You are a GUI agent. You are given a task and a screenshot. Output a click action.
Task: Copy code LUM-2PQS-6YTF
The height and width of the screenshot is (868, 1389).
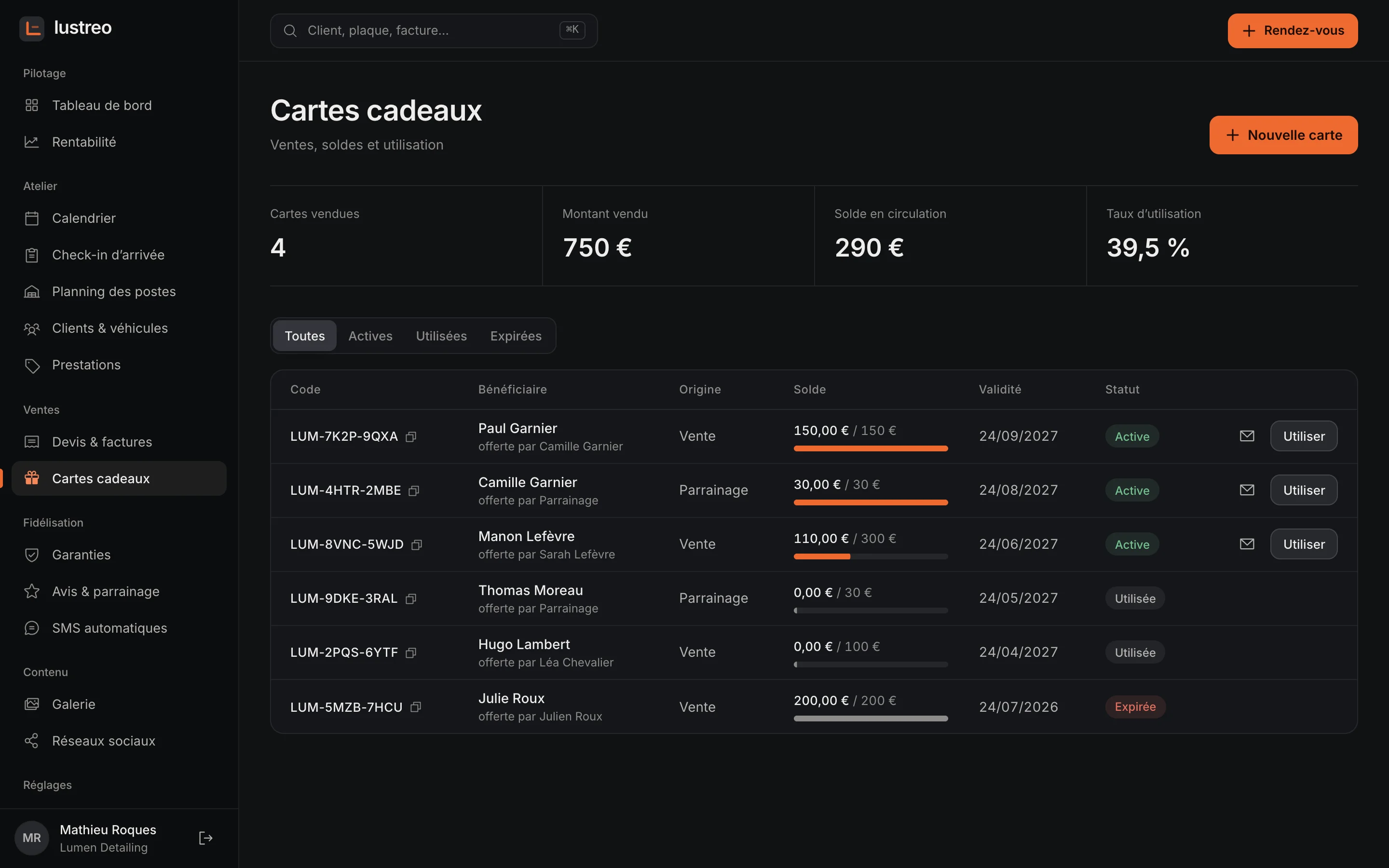pyautogui.click(x=410, y=653)
